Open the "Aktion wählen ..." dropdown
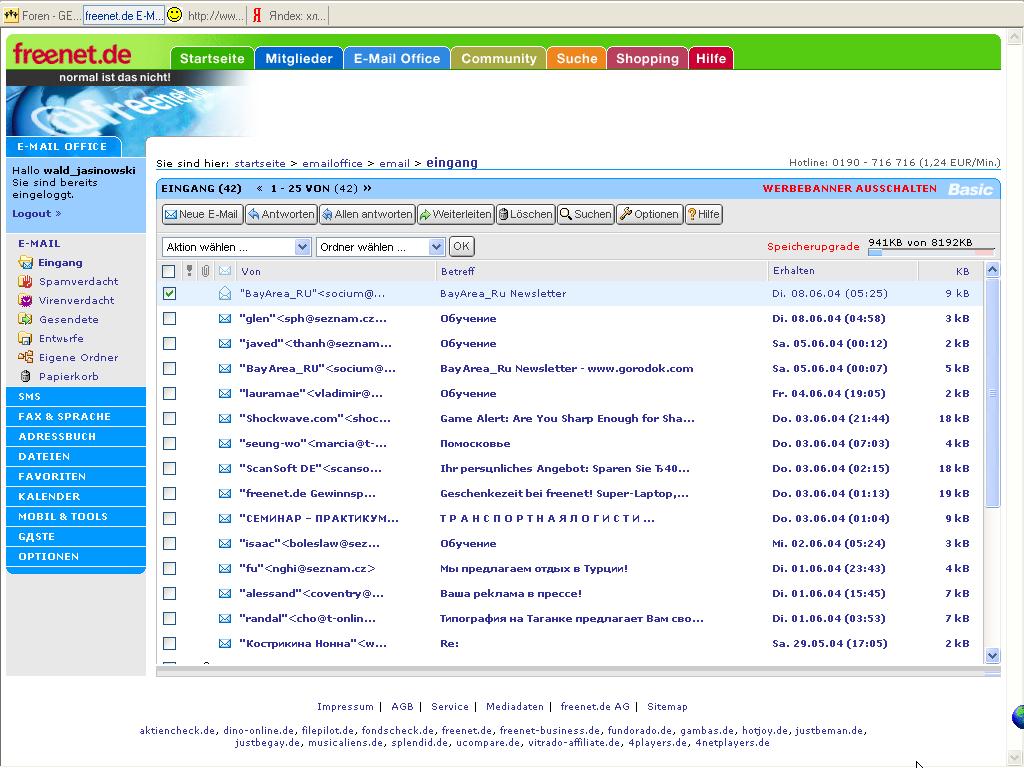The height and width of the screenshot is (768, 1024). click(236, 247)
